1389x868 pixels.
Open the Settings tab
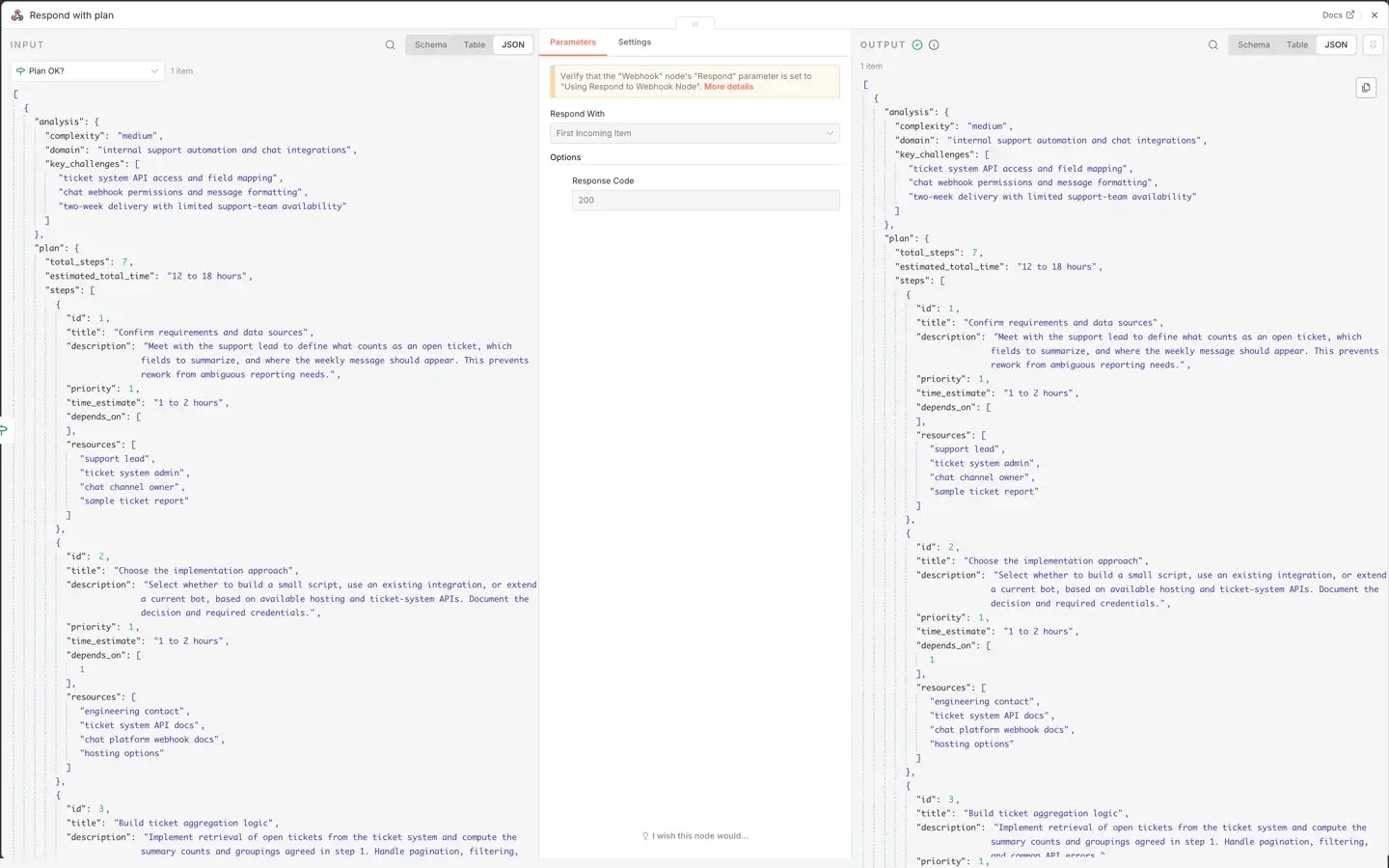pos(635,42)
